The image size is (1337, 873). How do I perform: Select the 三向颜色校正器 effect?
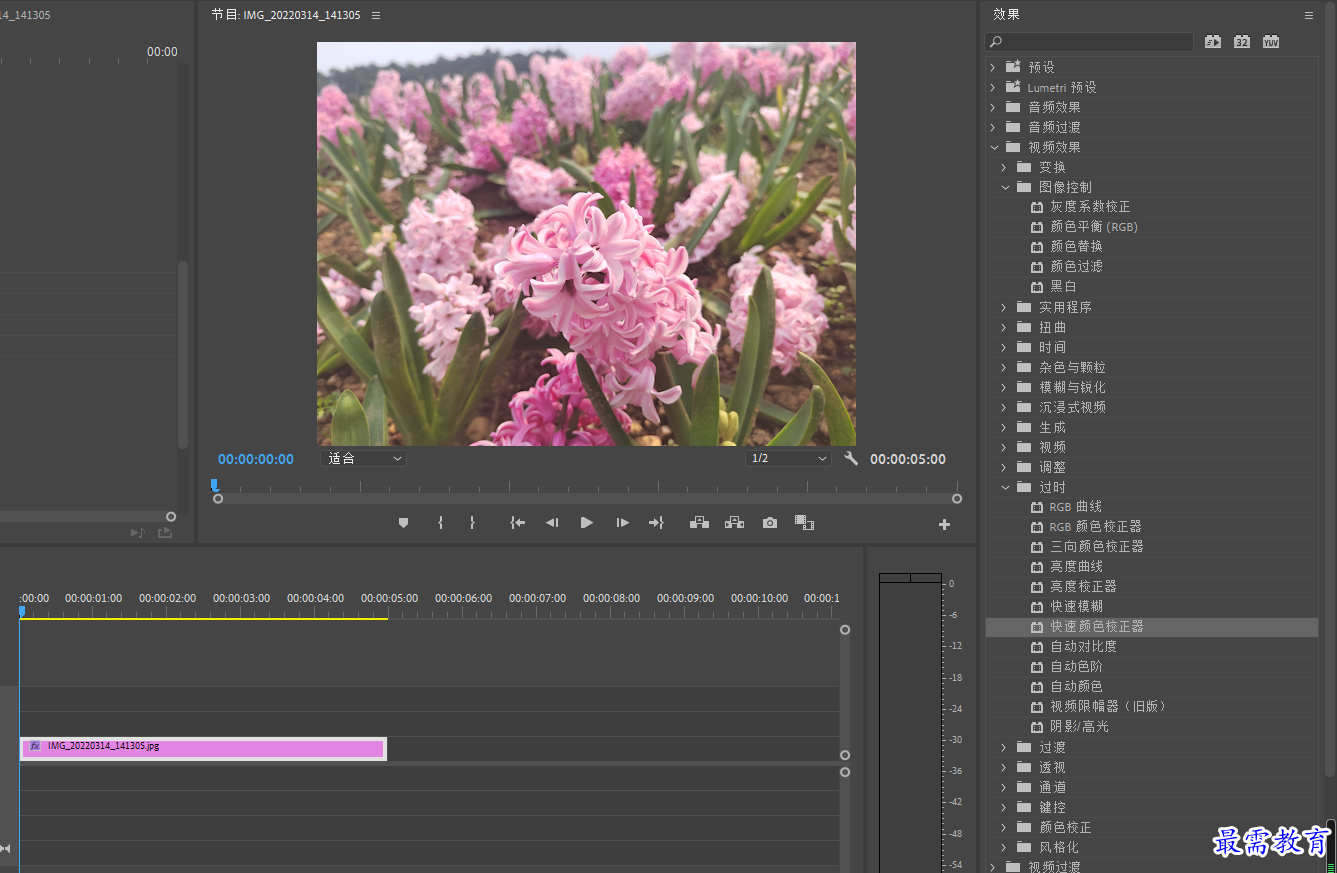(1097, 547)
